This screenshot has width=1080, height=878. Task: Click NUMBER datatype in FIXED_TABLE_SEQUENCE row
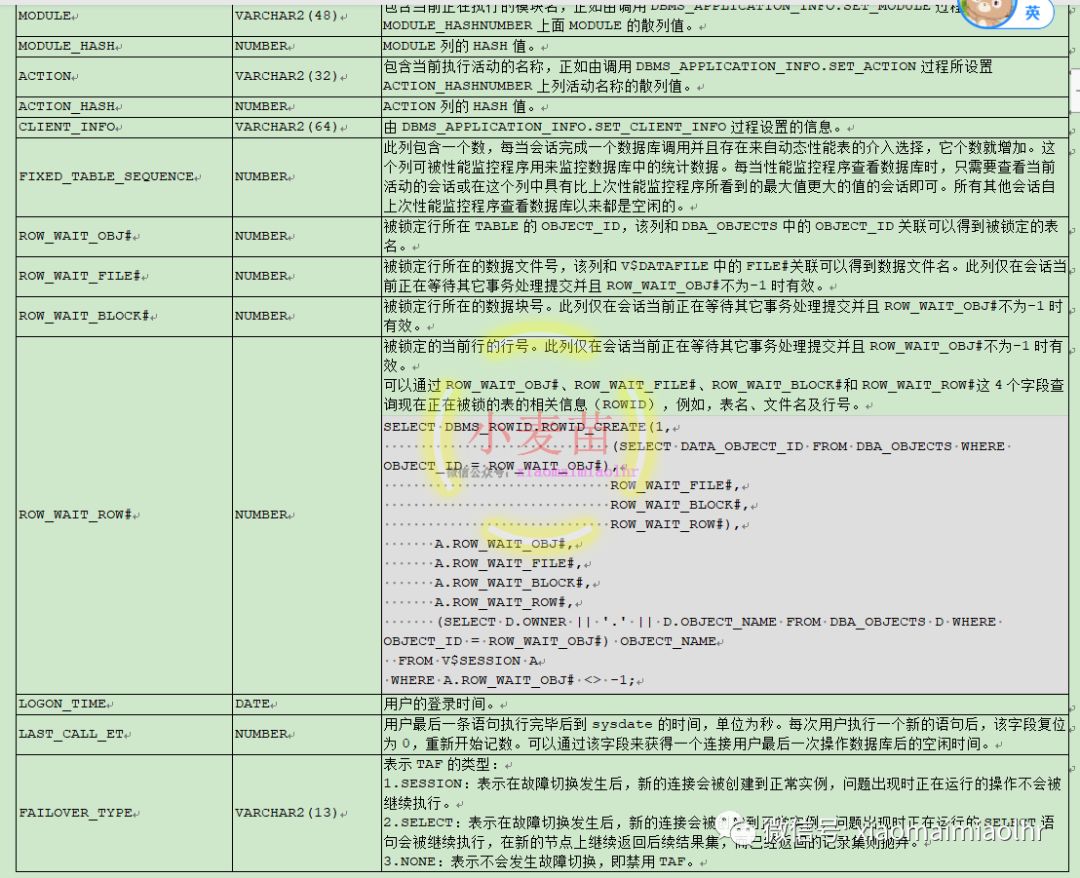tap(307, 177)
